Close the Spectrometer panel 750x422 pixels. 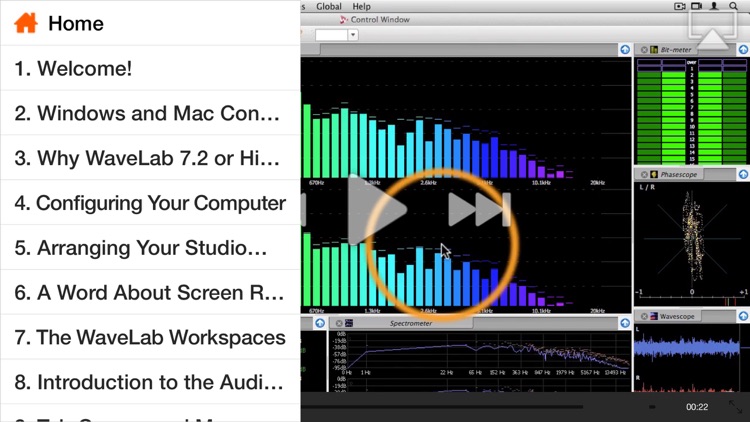click(339, 323)
